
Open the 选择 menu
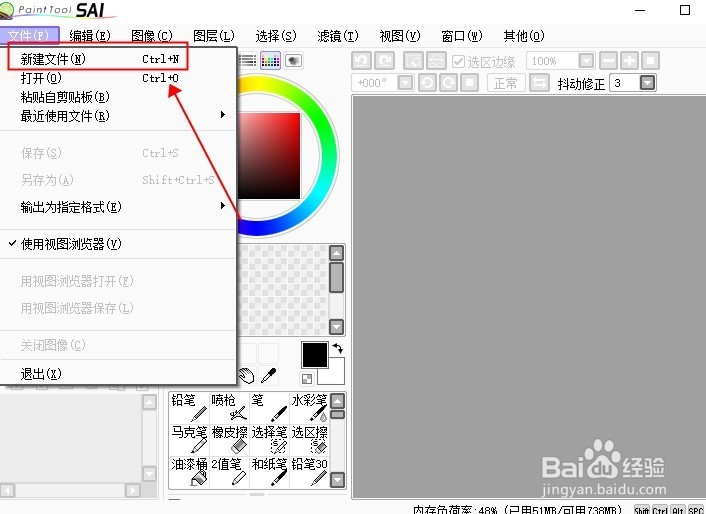pyautogui.click(x=276, y=36)
